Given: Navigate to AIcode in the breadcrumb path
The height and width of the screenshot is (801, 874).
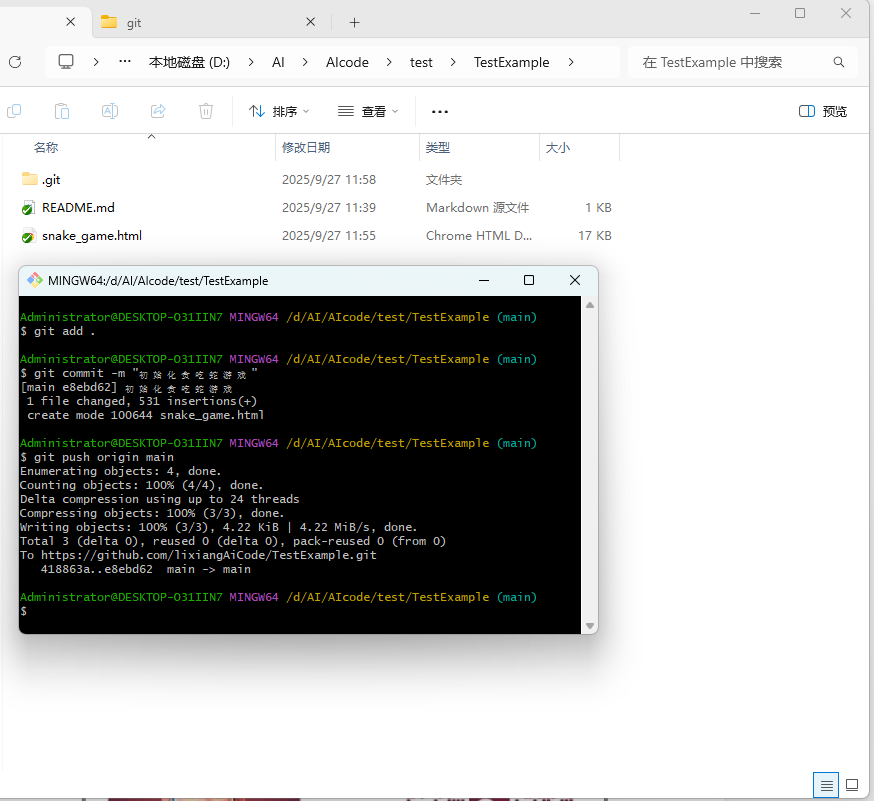Looking at the screenshot, I should [347, 62].
